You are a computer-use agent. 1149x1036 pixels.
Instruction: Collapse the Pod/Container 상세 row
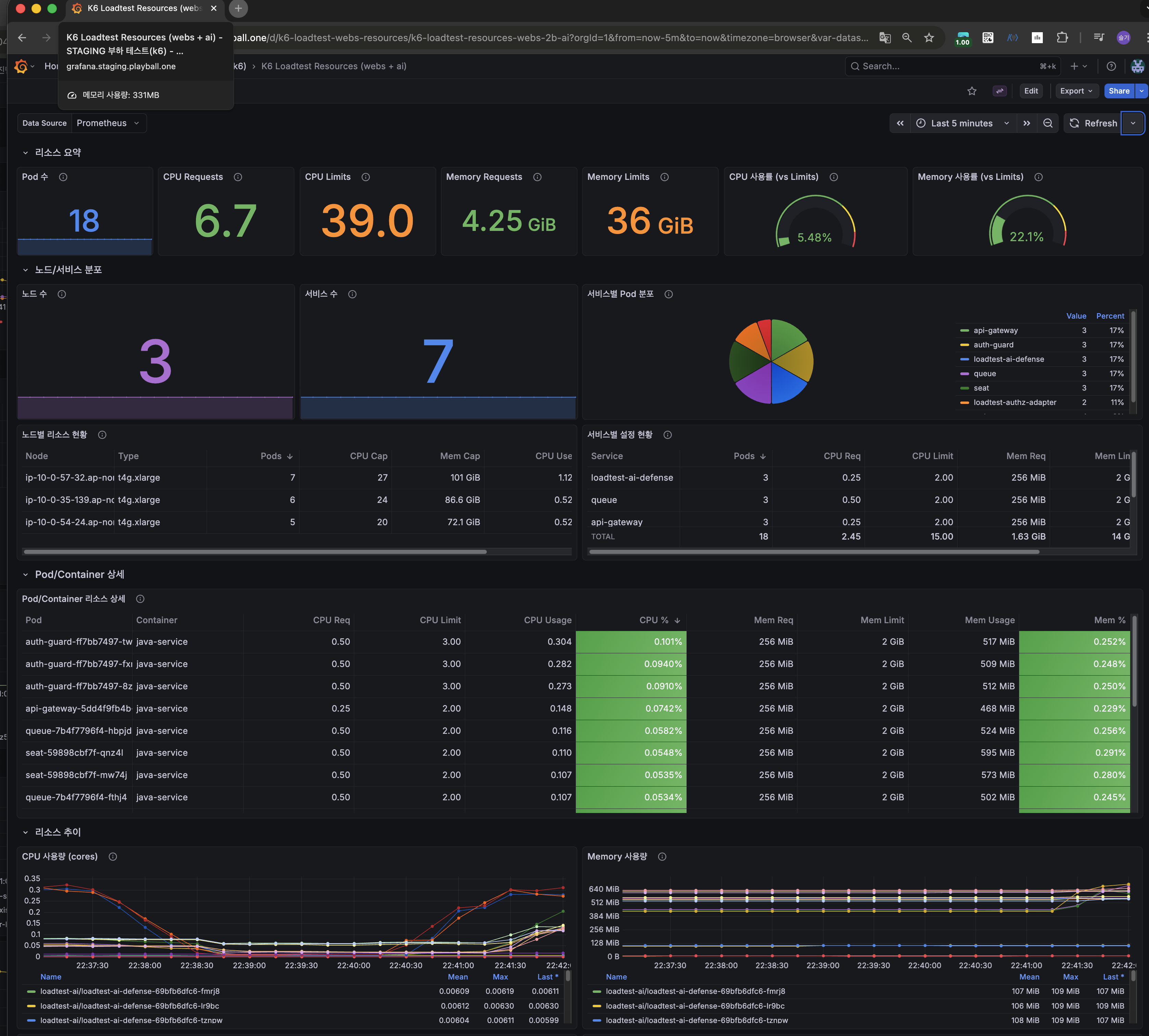click(79, 574)
